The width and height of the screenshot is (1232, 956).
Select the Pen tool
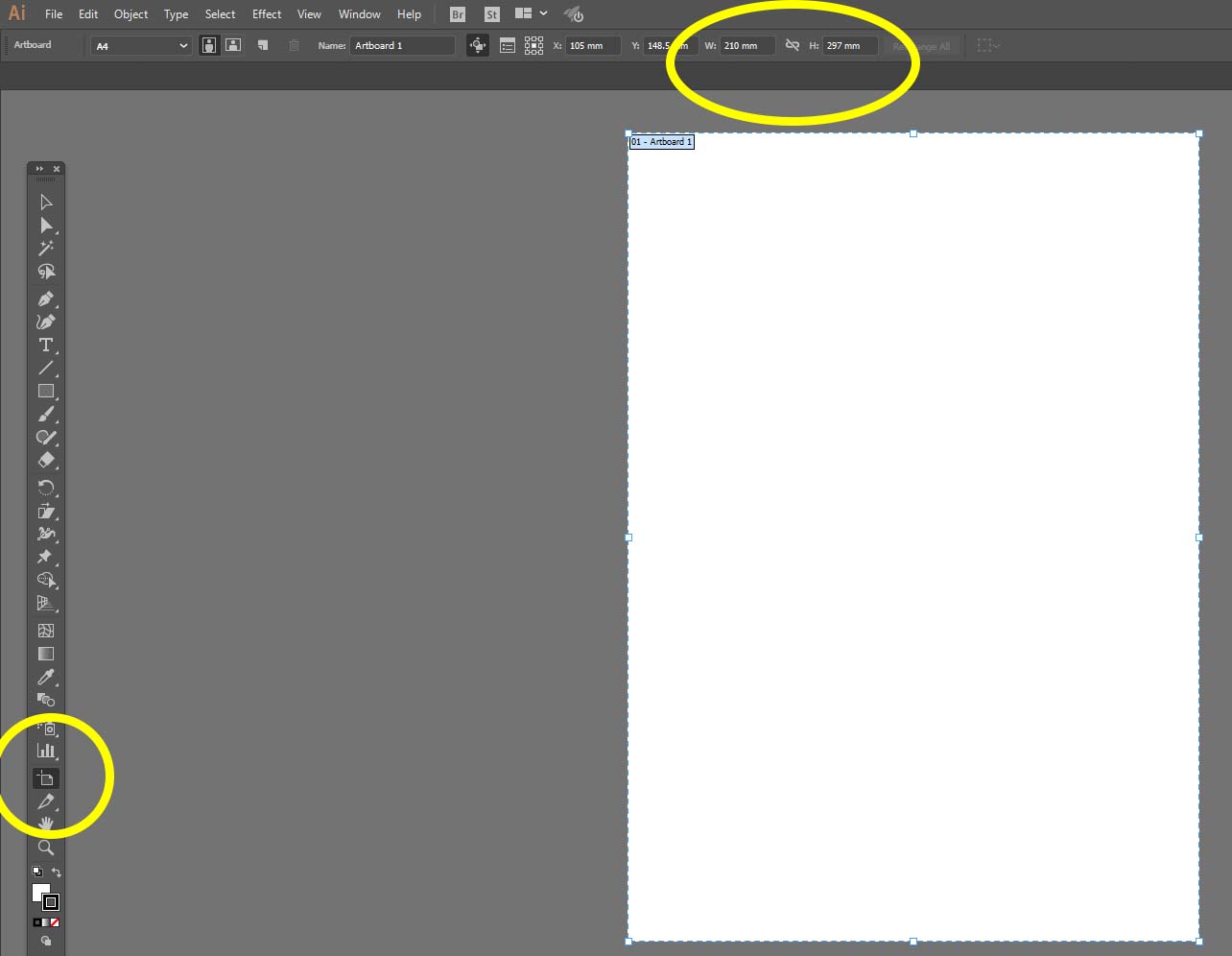coord(45,299)
